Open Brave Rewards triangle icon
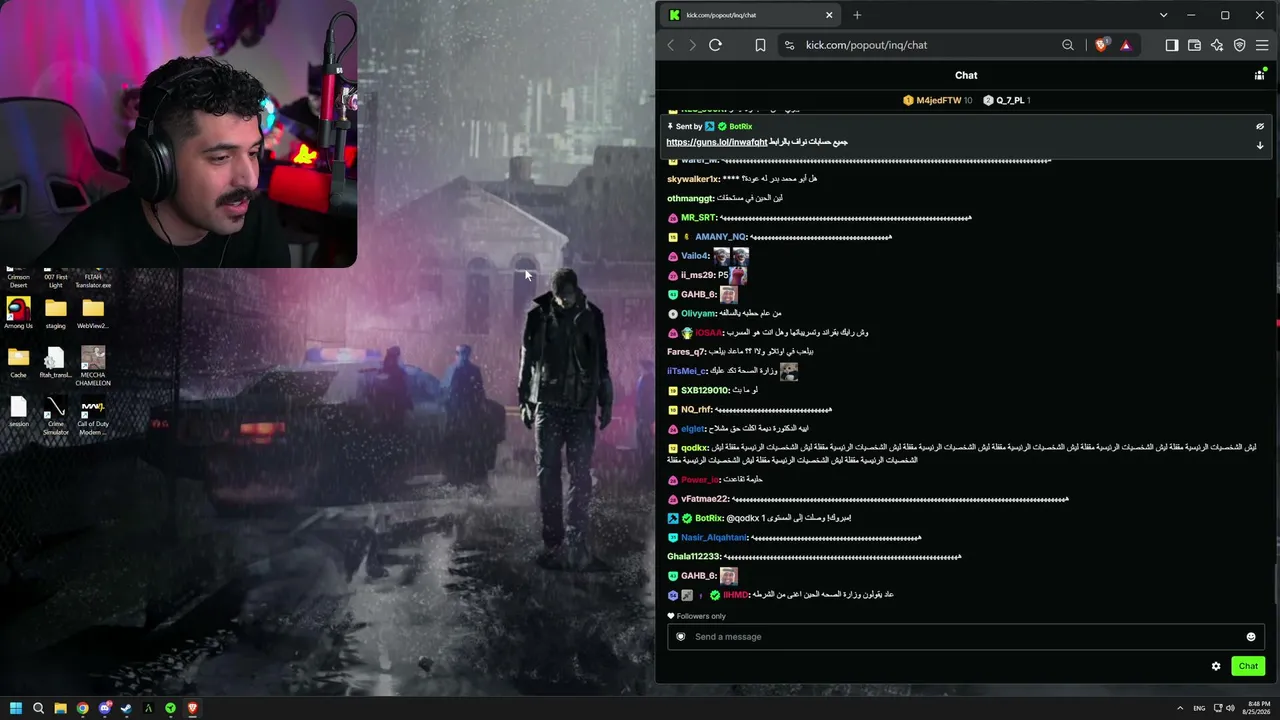The image size is (1280, 720). coord(1125,45)
